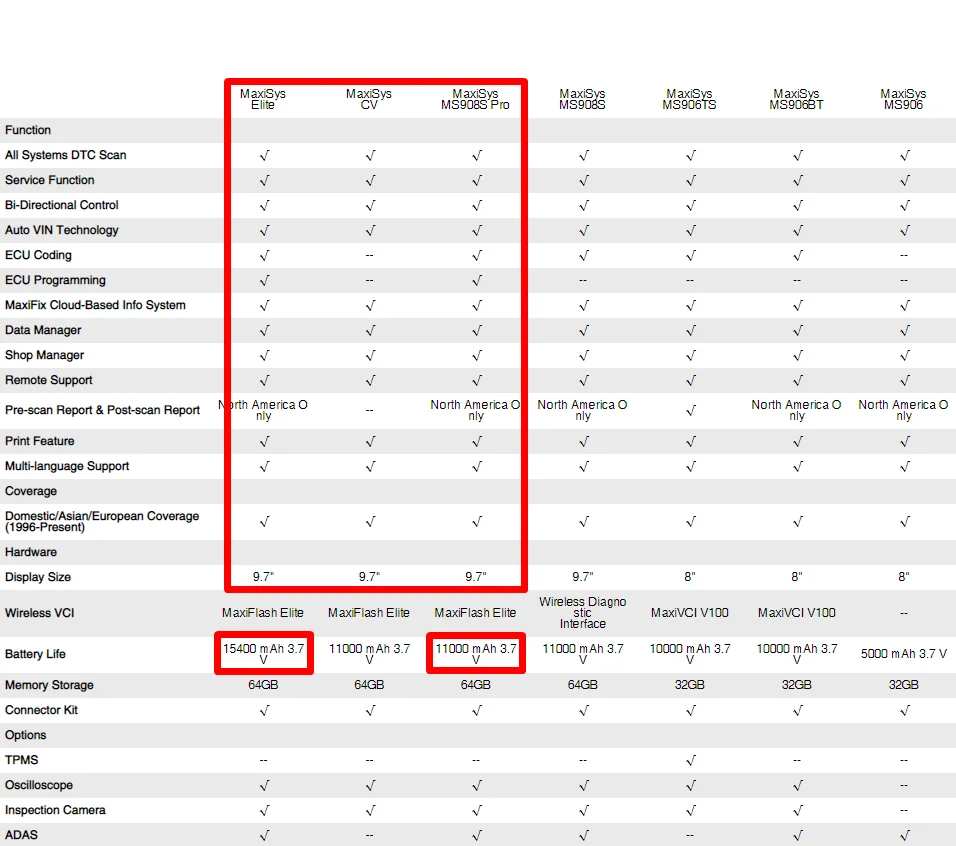This screenshot has height=846, width=956.
Task: Click 9.7" display size under MS908S
Action: click(x=583, y=577)
